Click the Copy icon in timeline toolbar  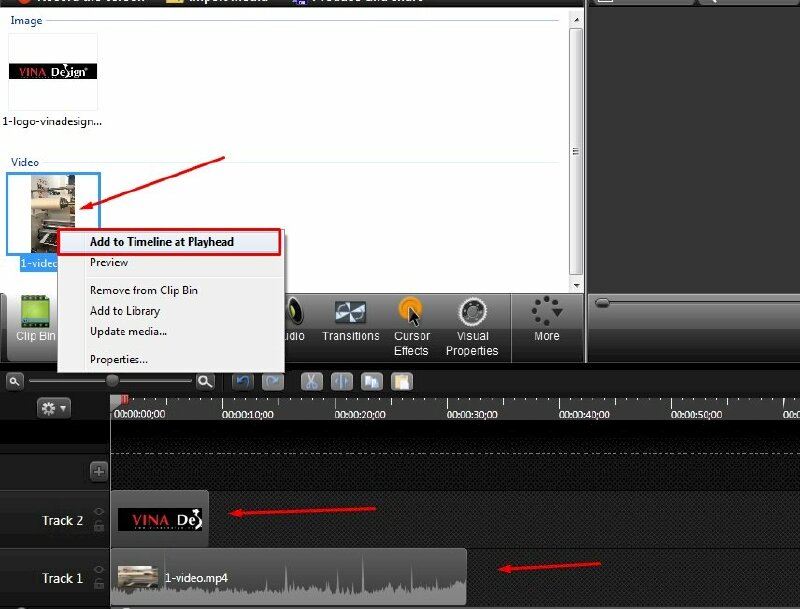pos(371,381)
